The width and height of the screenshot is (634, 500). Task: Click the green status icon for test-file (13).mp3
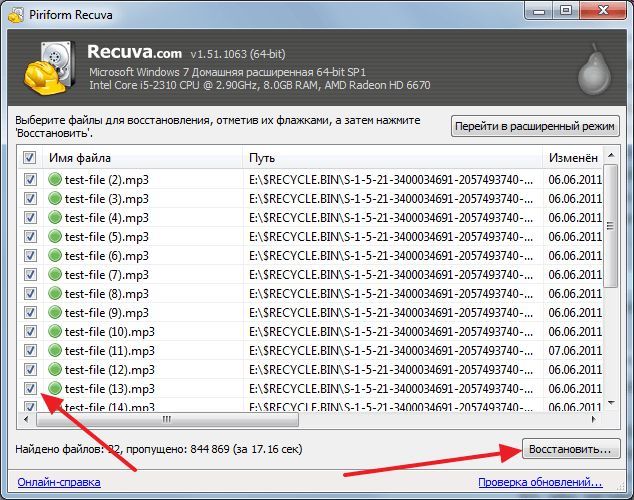coord(55,388)
